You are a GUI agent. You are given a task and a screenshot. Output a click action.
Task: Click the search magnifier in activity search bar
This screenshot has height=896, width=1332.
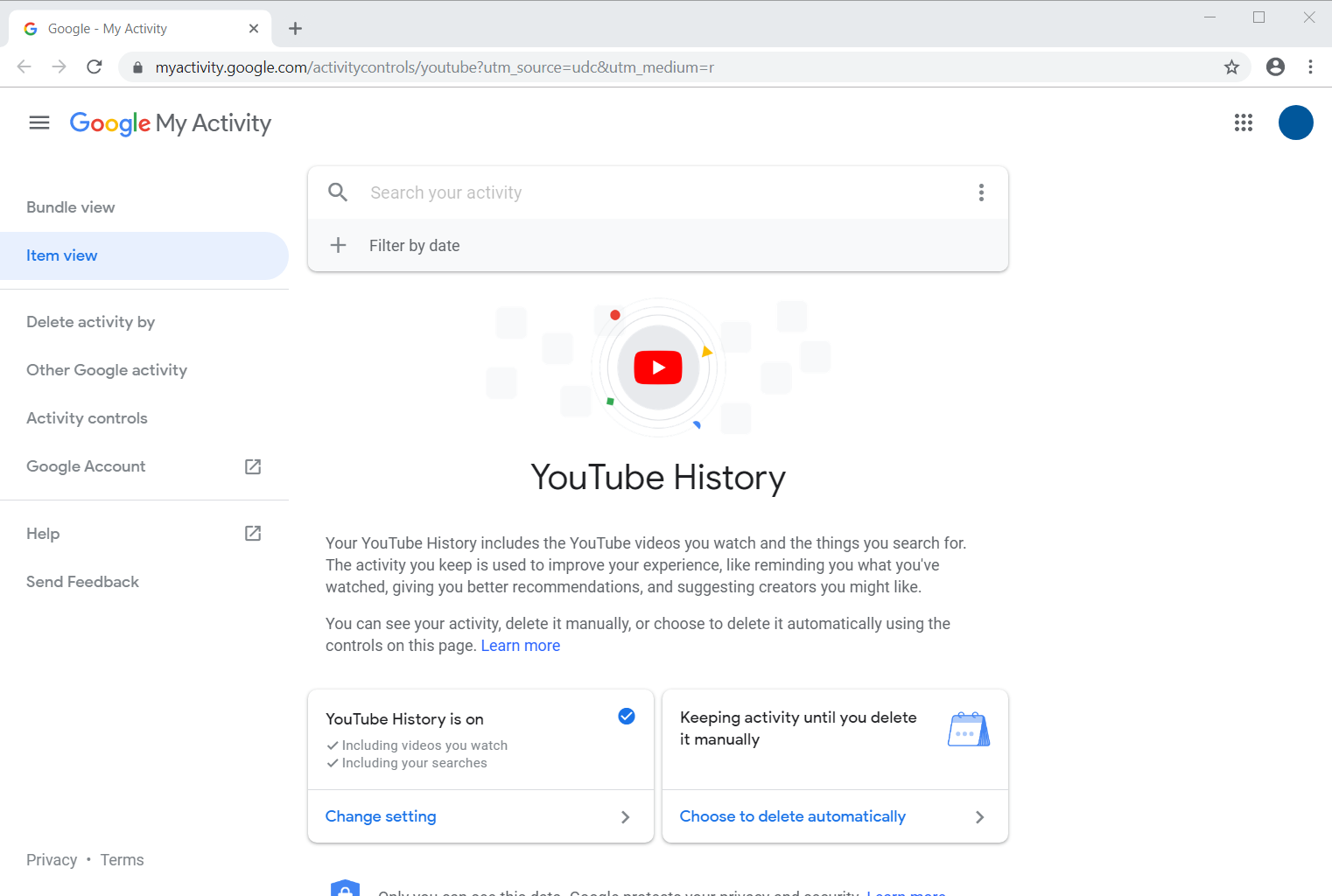(338, 192)
